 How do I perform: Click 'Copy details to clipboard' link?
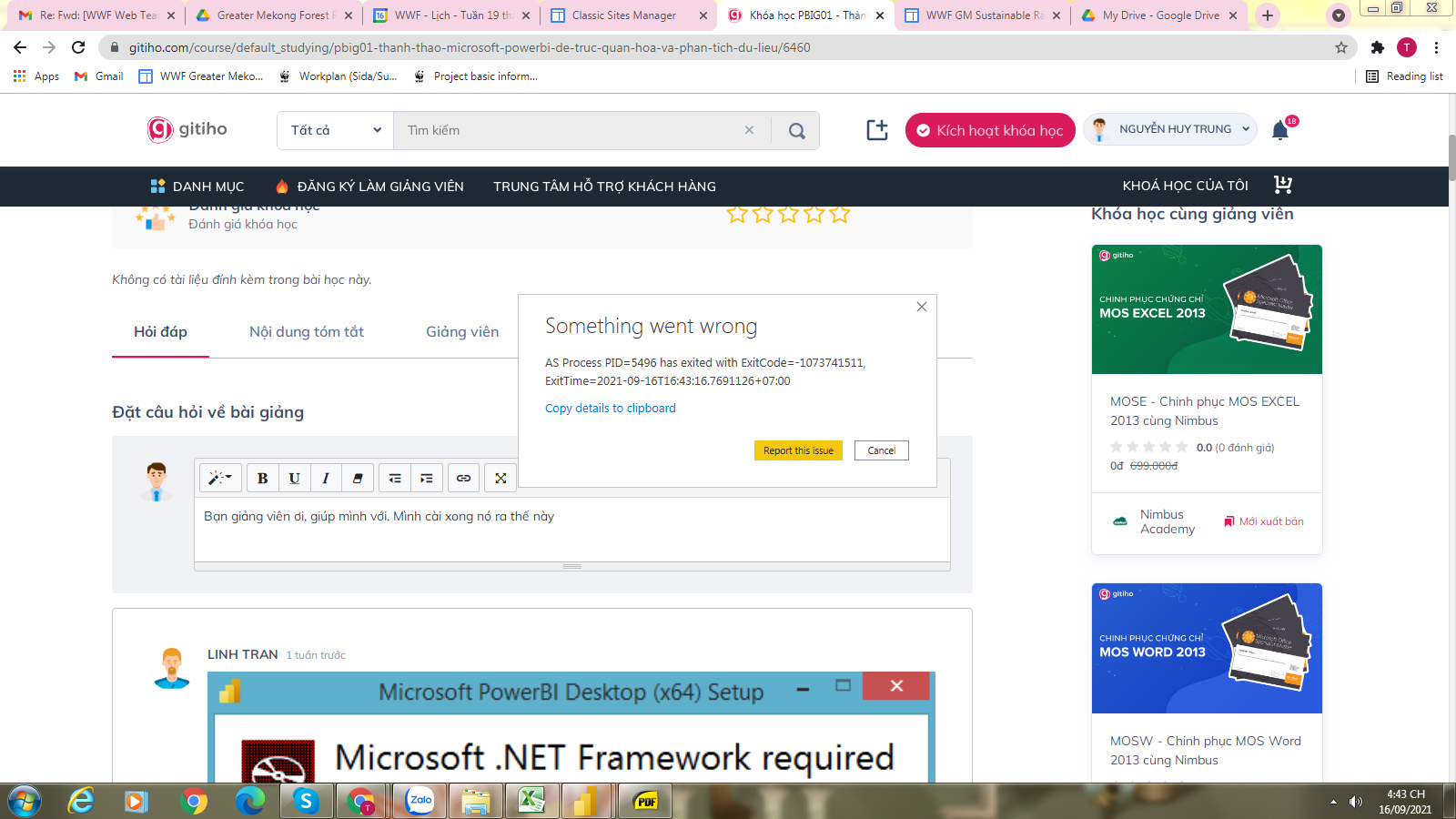point(611,408)
